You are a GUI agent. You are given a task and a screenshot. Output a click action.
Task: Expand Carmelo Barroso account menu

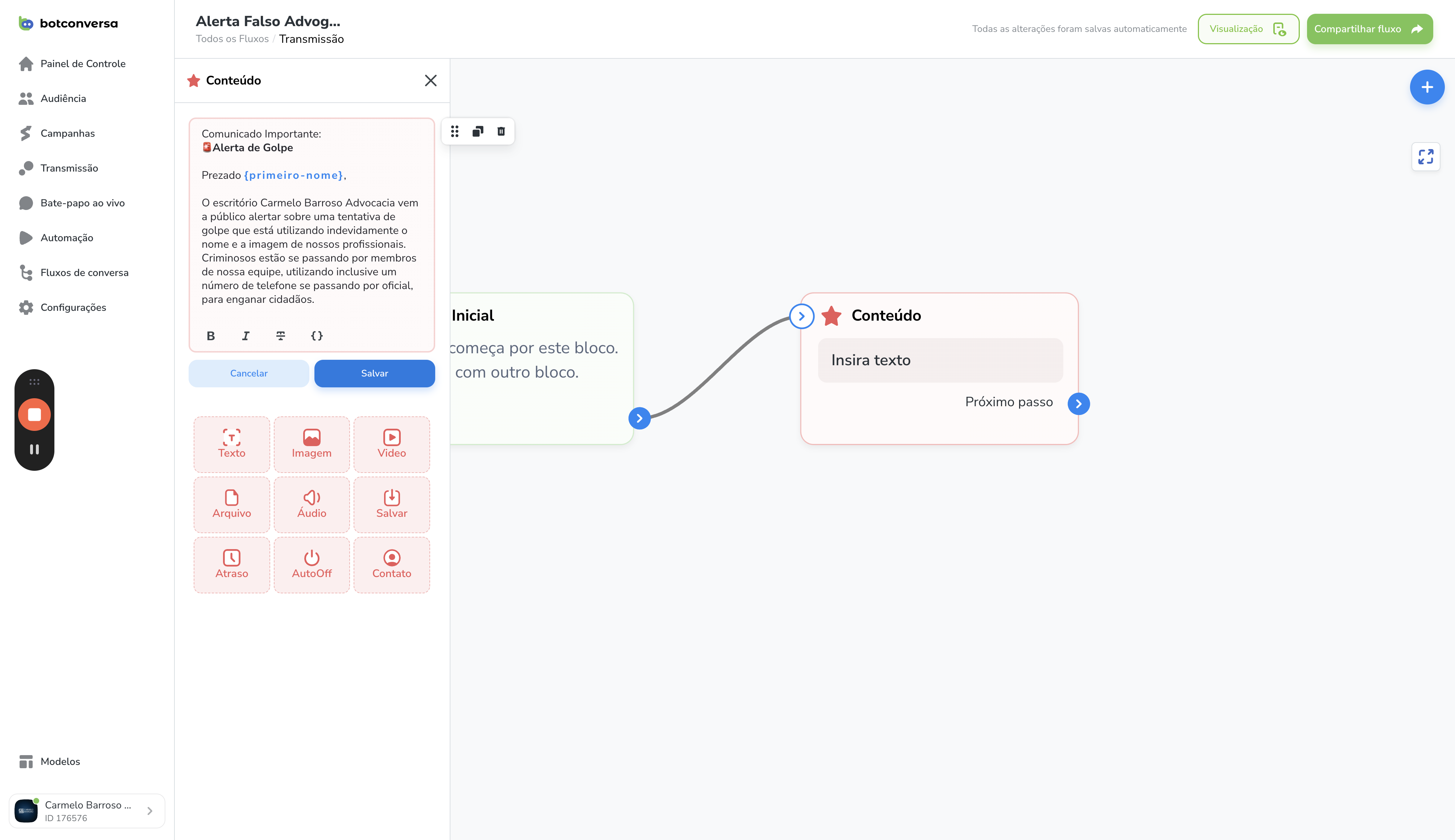[x=150, y=811]
